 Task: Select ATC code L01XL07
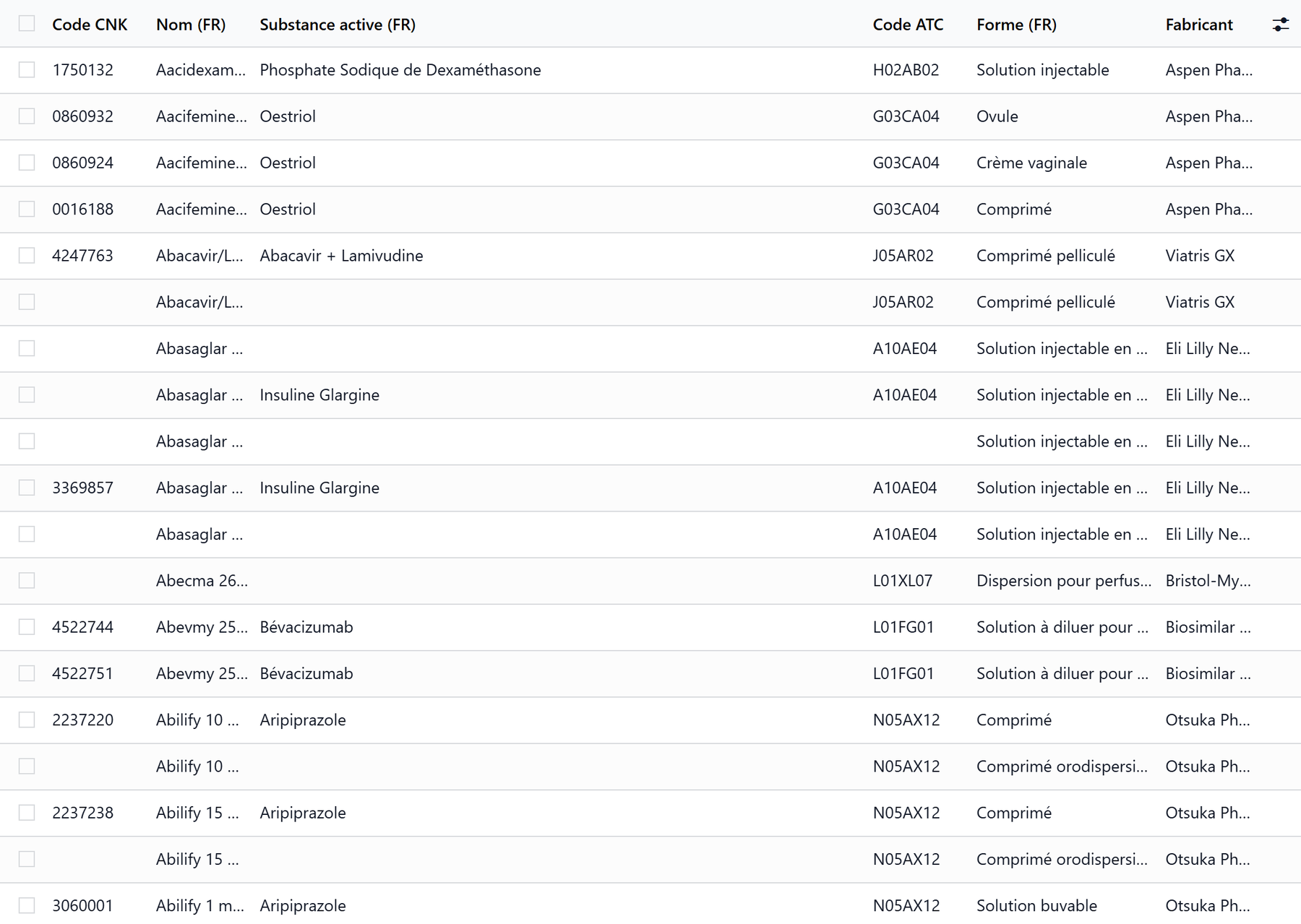pyautogui.click(x=903, y=581)
